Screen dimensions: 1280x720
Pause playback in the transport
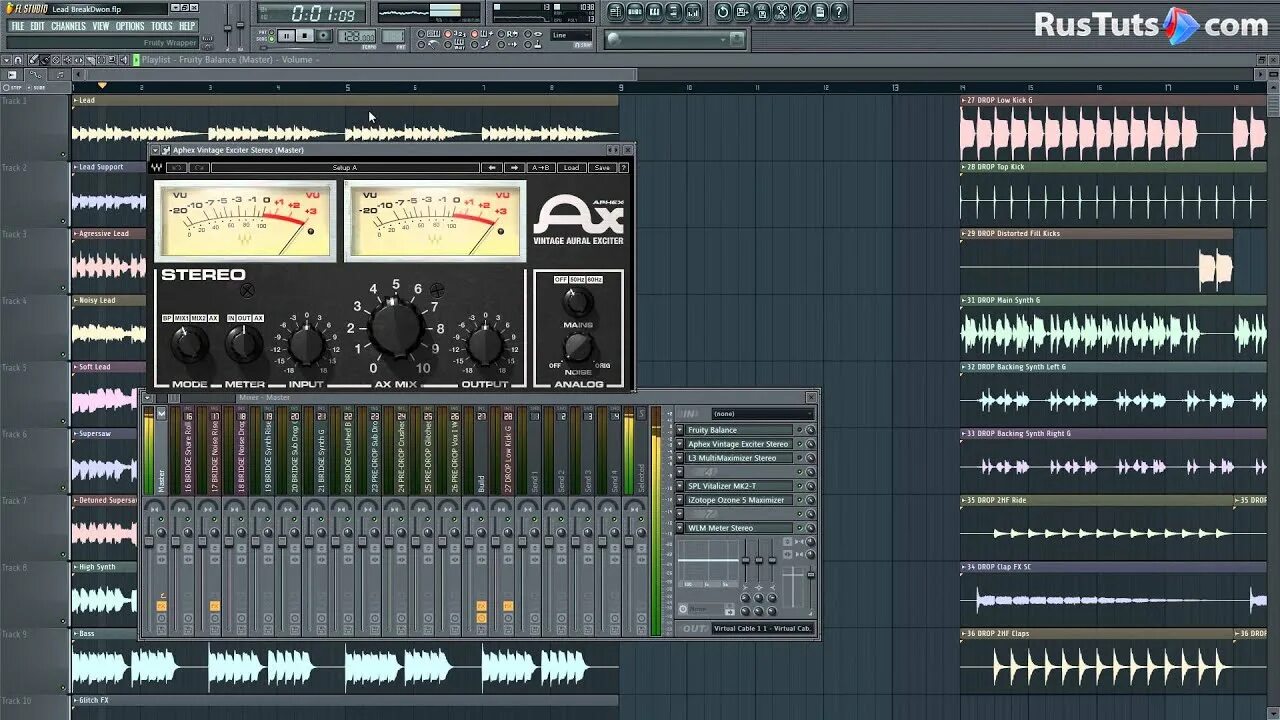(287, 36)
